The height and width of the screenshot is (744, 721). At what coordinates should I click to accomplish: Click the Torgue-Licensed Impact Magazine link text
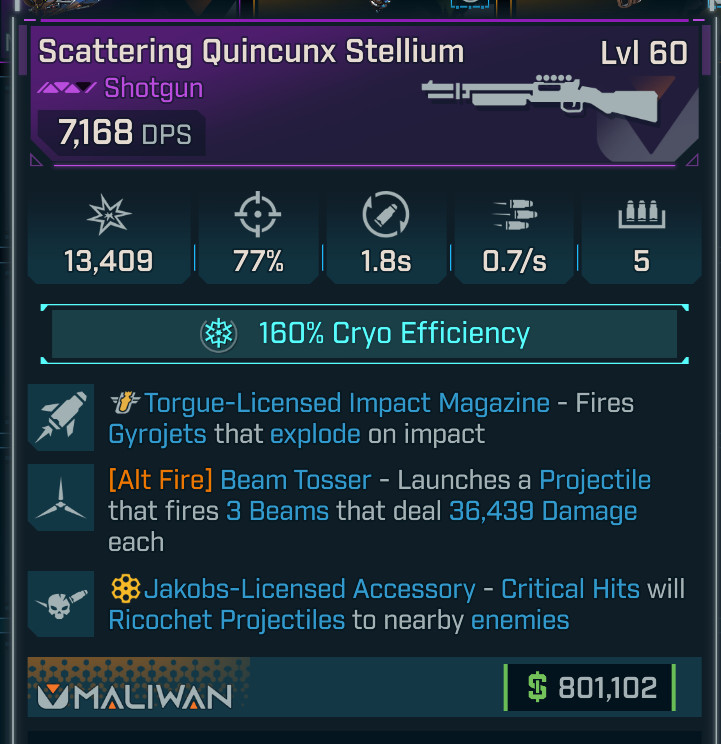[347, 403]
